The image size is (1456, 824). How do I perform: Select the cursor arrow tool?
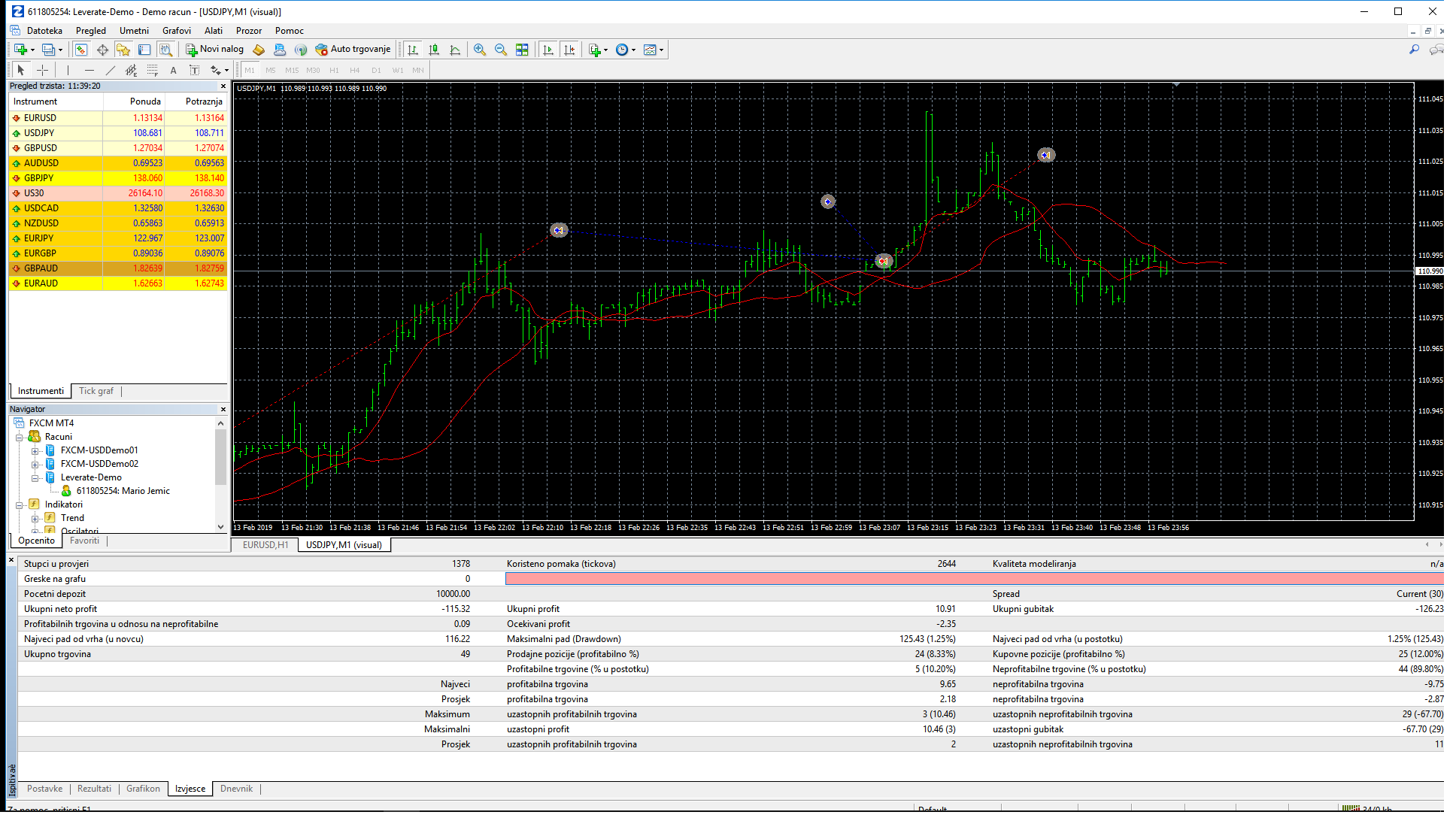(x=21, y=70)
